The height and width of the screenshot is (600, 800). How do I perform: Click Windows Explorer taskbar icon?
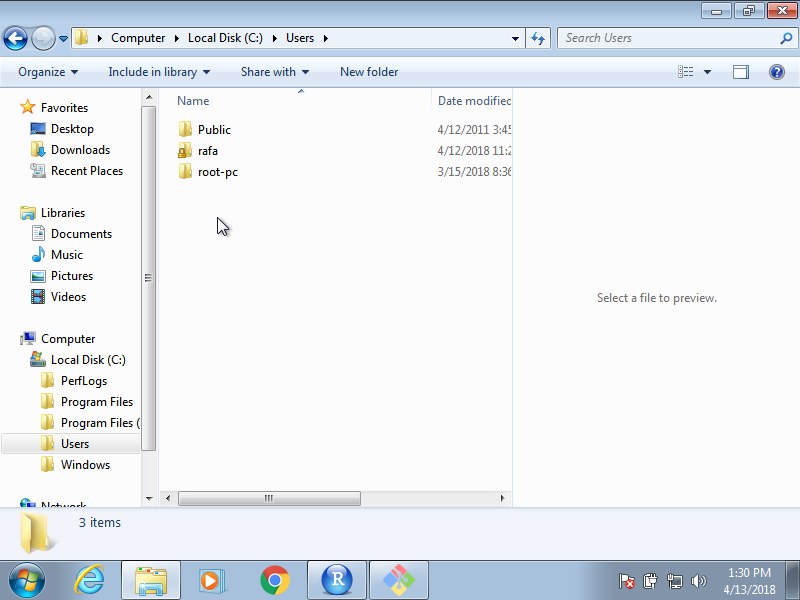tap(151, 581)
